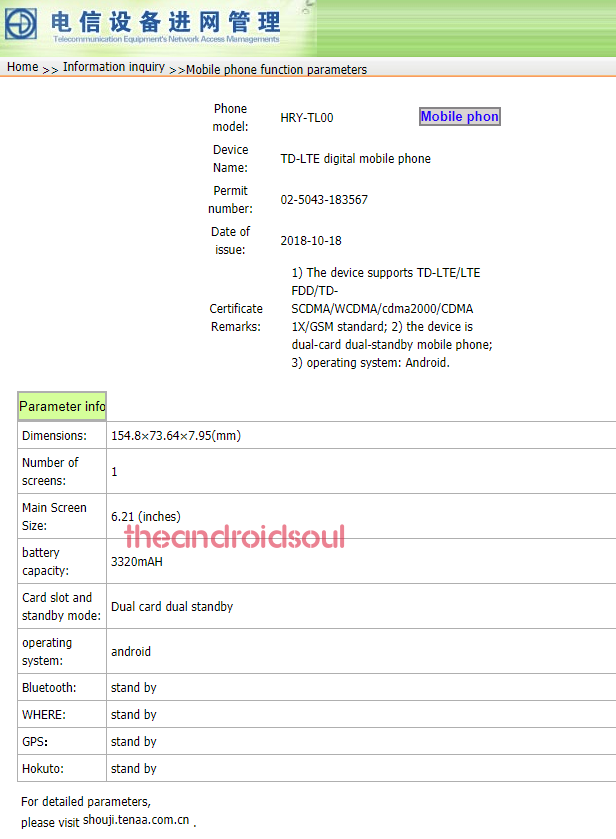Go to the Home breadcrumb link
This screenshot has width=616, height=839.
[x=22, y=67]
